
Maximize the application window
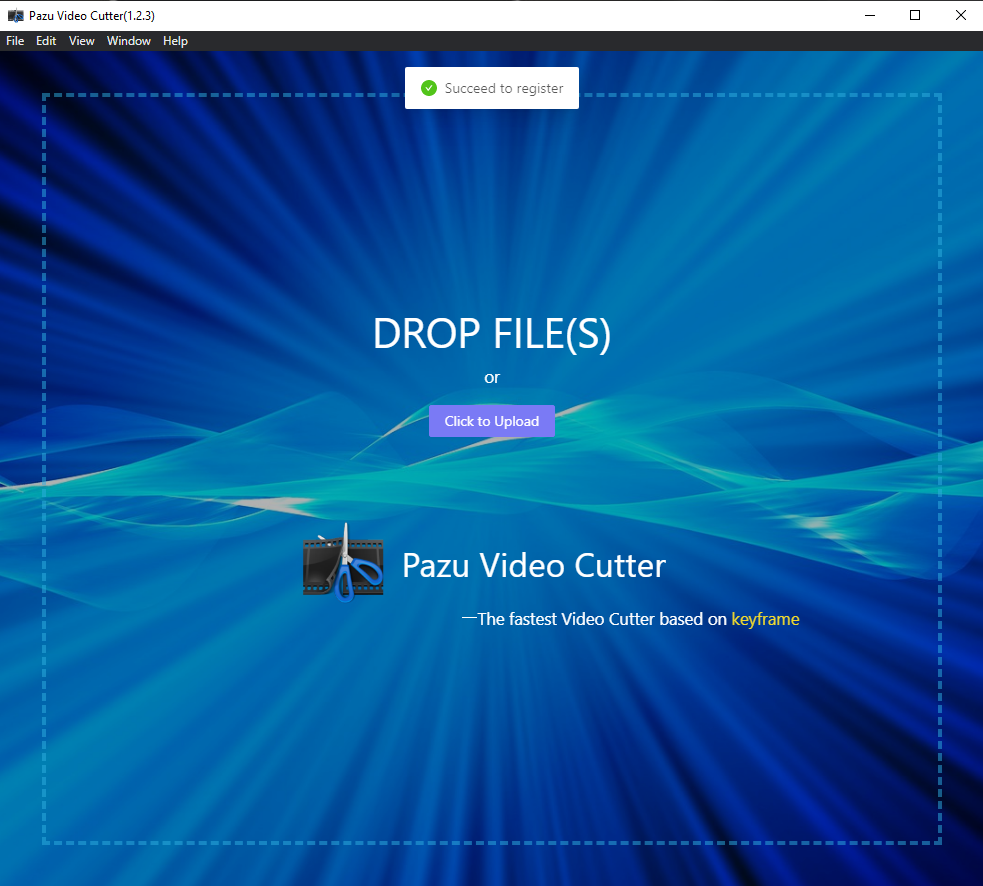point(914,15)
